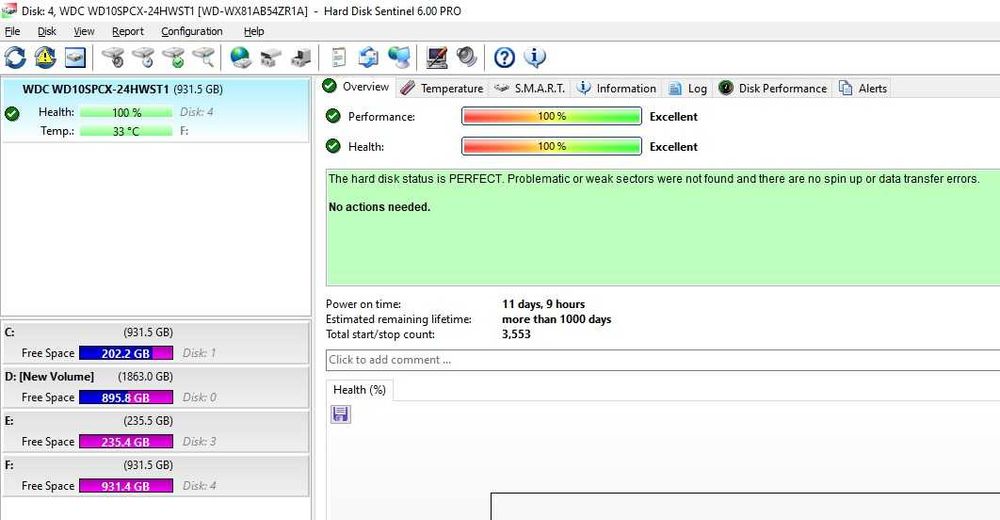Open the Configuration menu

(191, 31)
